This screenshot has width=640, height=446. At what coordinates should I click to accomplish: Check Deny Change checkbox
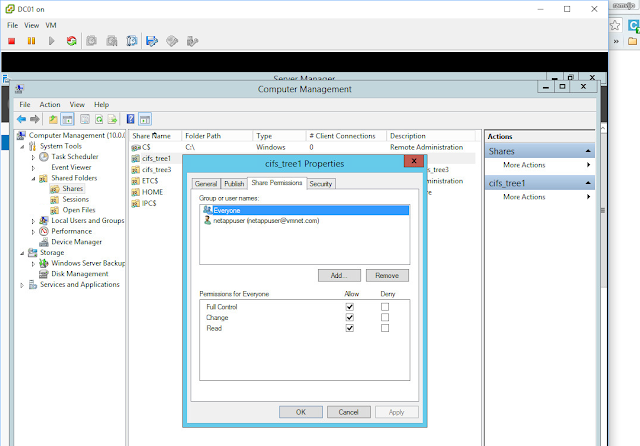pos(385,317)
